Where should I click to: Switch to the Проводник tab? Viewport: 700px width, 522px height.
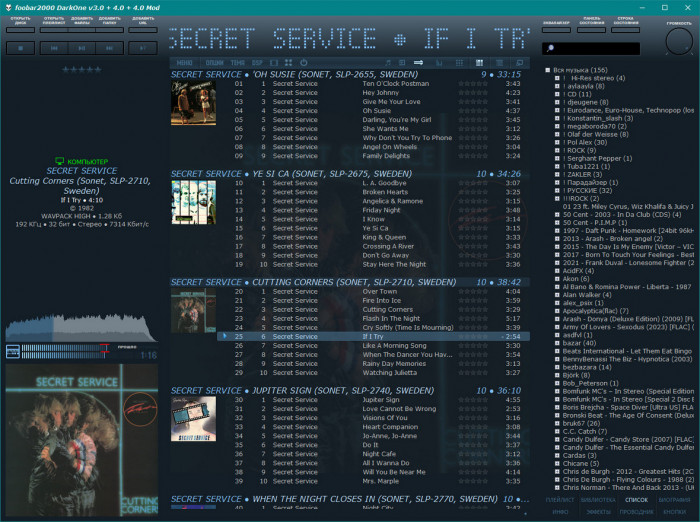coord(636,512)
